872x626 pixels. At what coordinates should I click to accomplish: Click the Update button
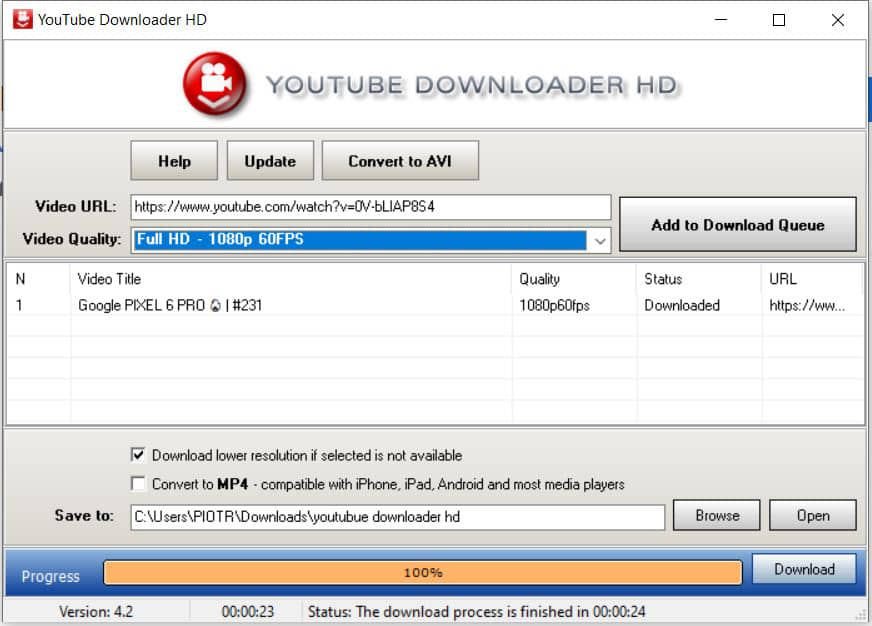click(270, 161)
